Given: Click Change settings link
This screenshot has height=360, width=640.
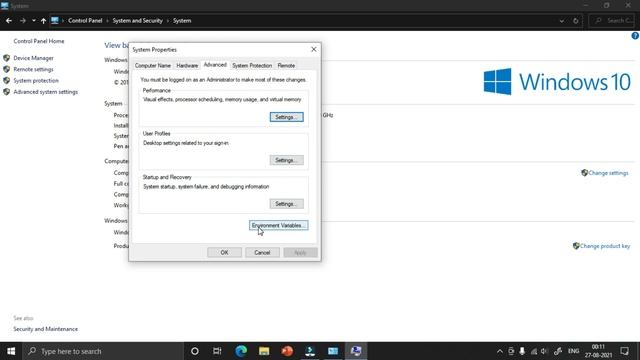Looking at the screenshot, I should [x=608, y=173].
